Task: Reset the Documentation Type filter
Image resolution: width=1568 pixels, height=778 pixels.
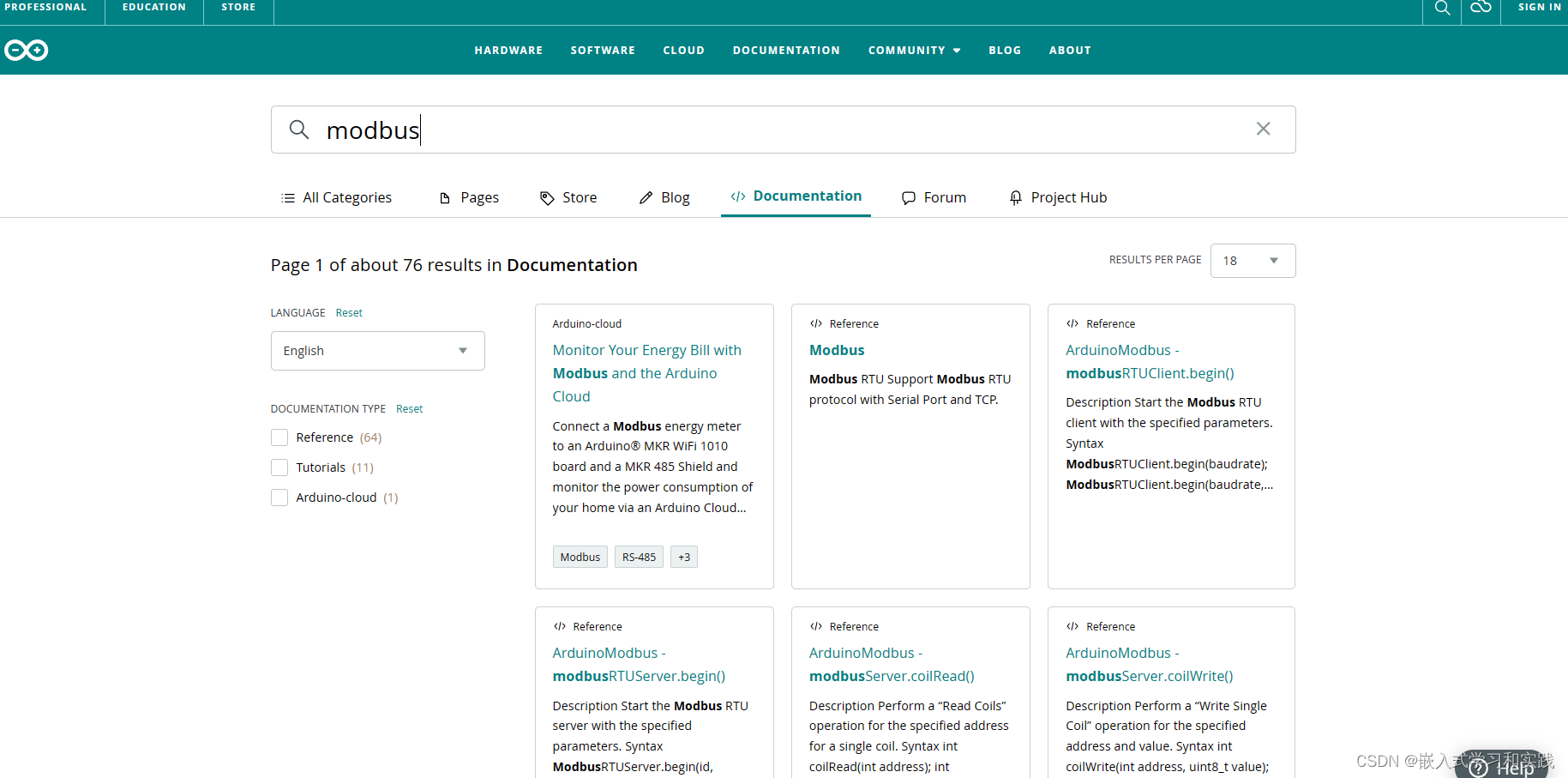Action: click(409, 409)
